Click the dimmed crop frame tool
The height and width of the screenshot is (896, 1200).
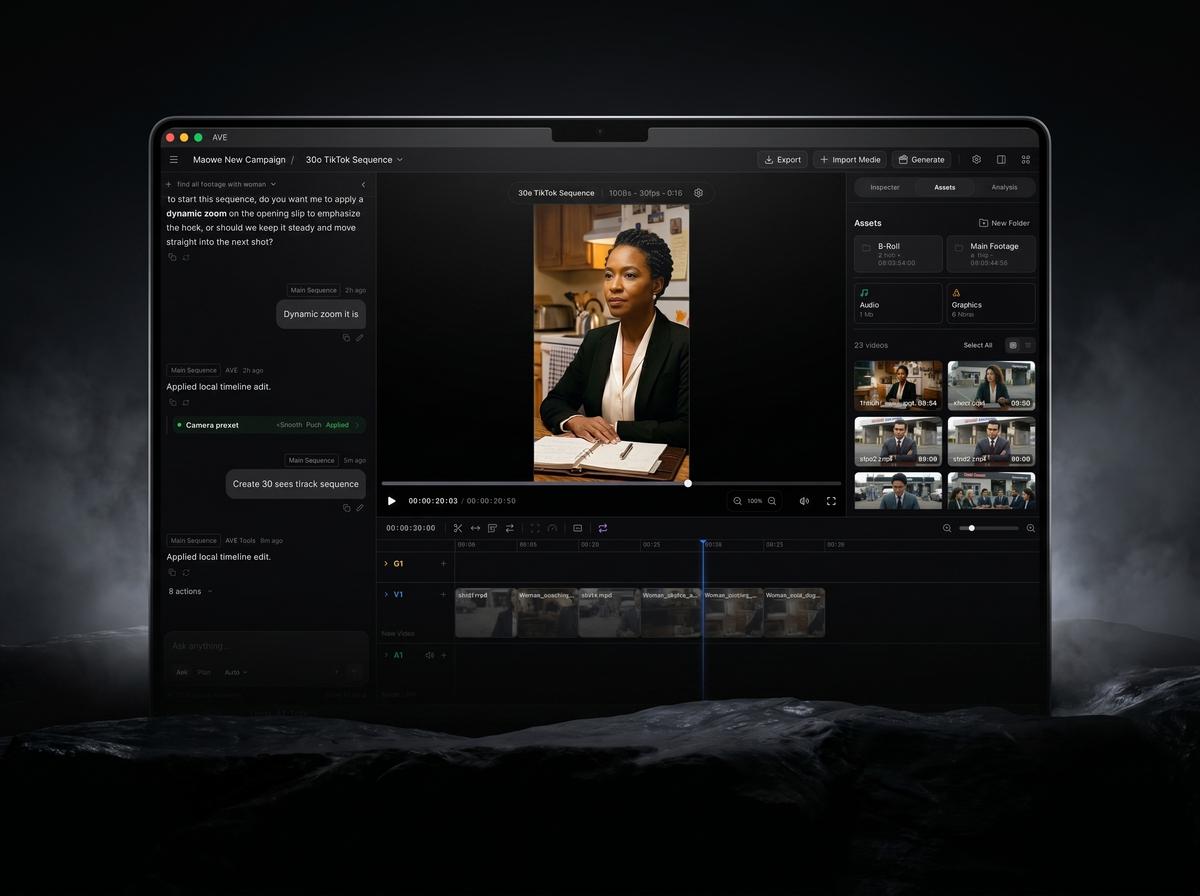click(535, 528)
